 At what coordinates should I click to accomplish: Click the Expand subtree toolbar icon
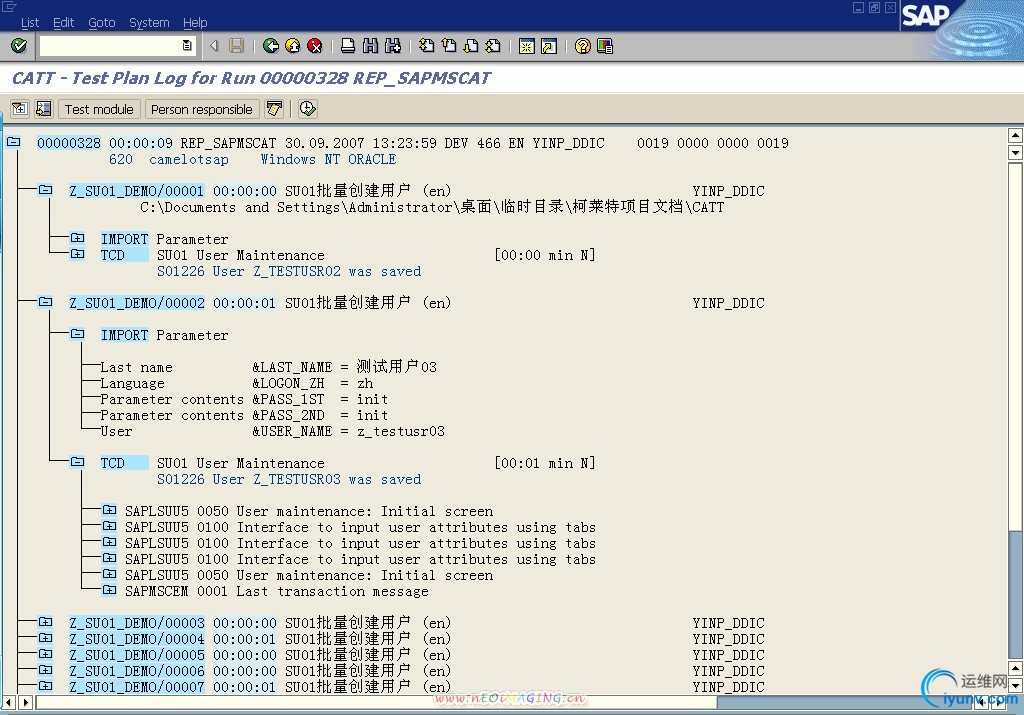(20, 109)
